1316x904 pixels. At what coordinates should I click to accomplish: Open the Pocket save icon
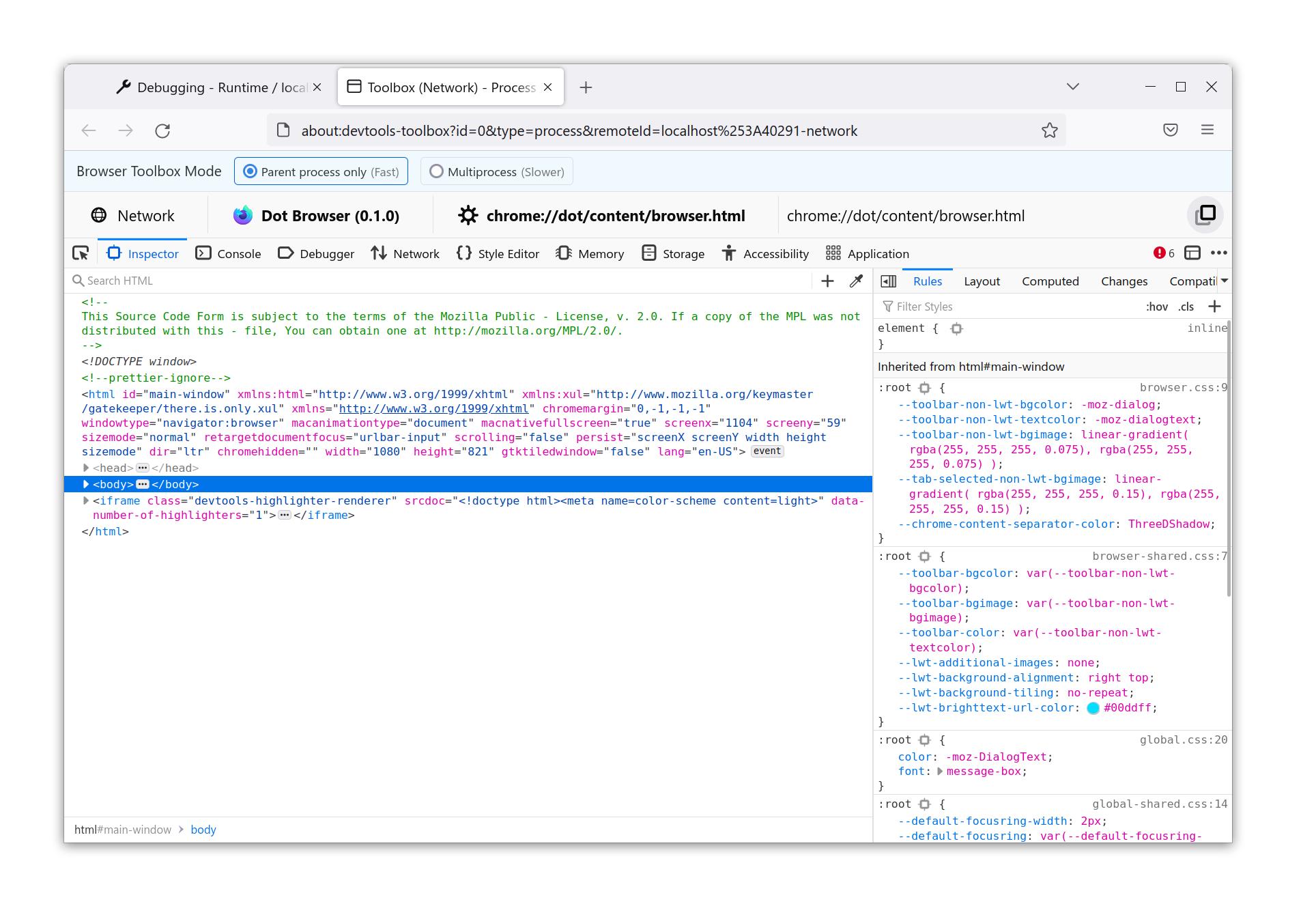[1171, 130]
